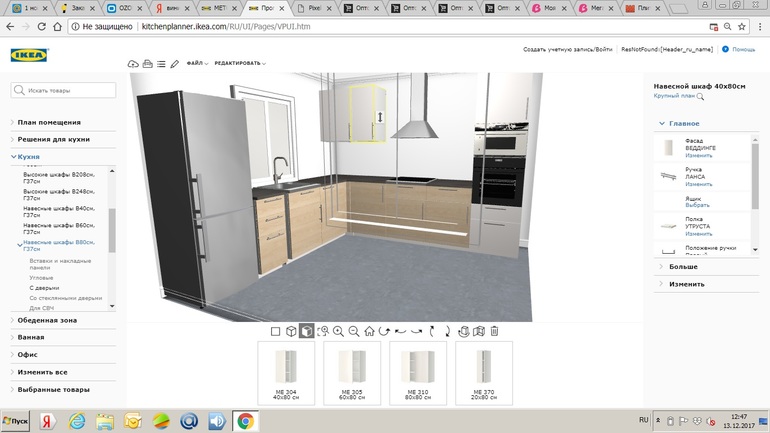This screenshot has height=433, width=770.
Task: Toggle solid 3D cube view
Action: [307, 331]
